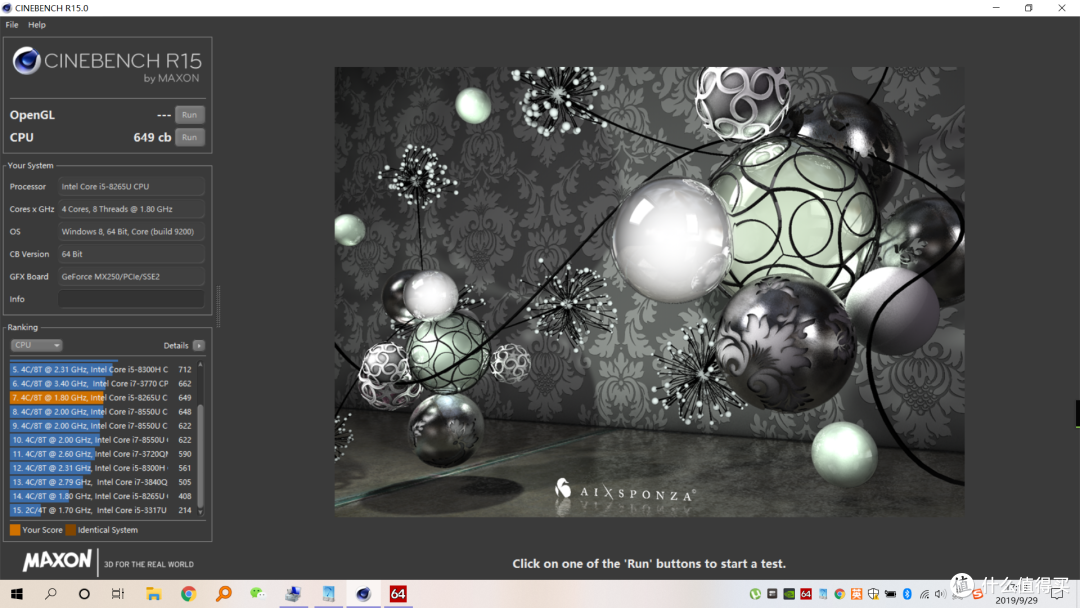Open the computer monitor taskbar app
Viewport: 1080px width, 608px height.
(x=293, y=594)
